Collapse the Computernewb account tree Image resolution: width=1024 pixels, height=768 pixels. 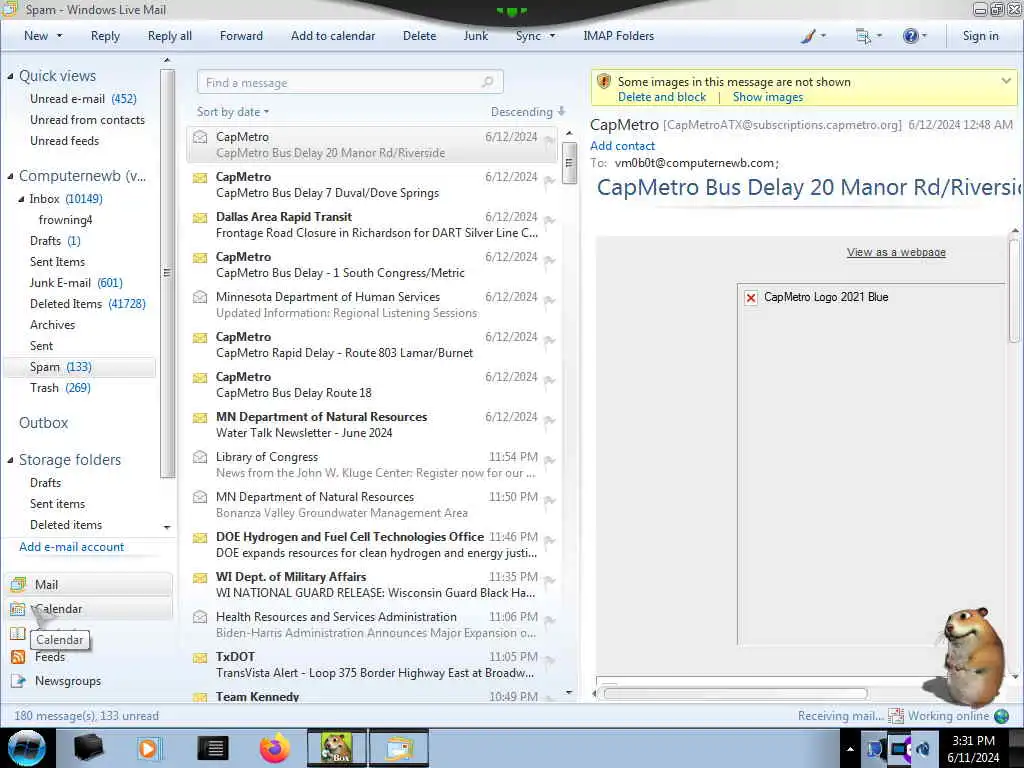[x=10, y=176]
